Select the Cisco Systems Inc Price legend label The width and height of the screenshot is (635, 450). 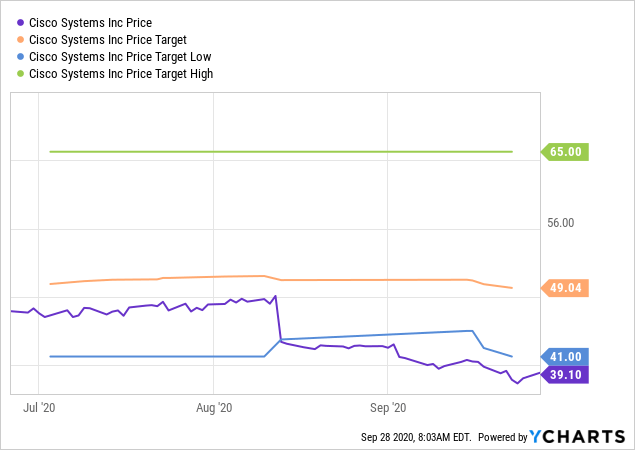(x=98, y=22)
